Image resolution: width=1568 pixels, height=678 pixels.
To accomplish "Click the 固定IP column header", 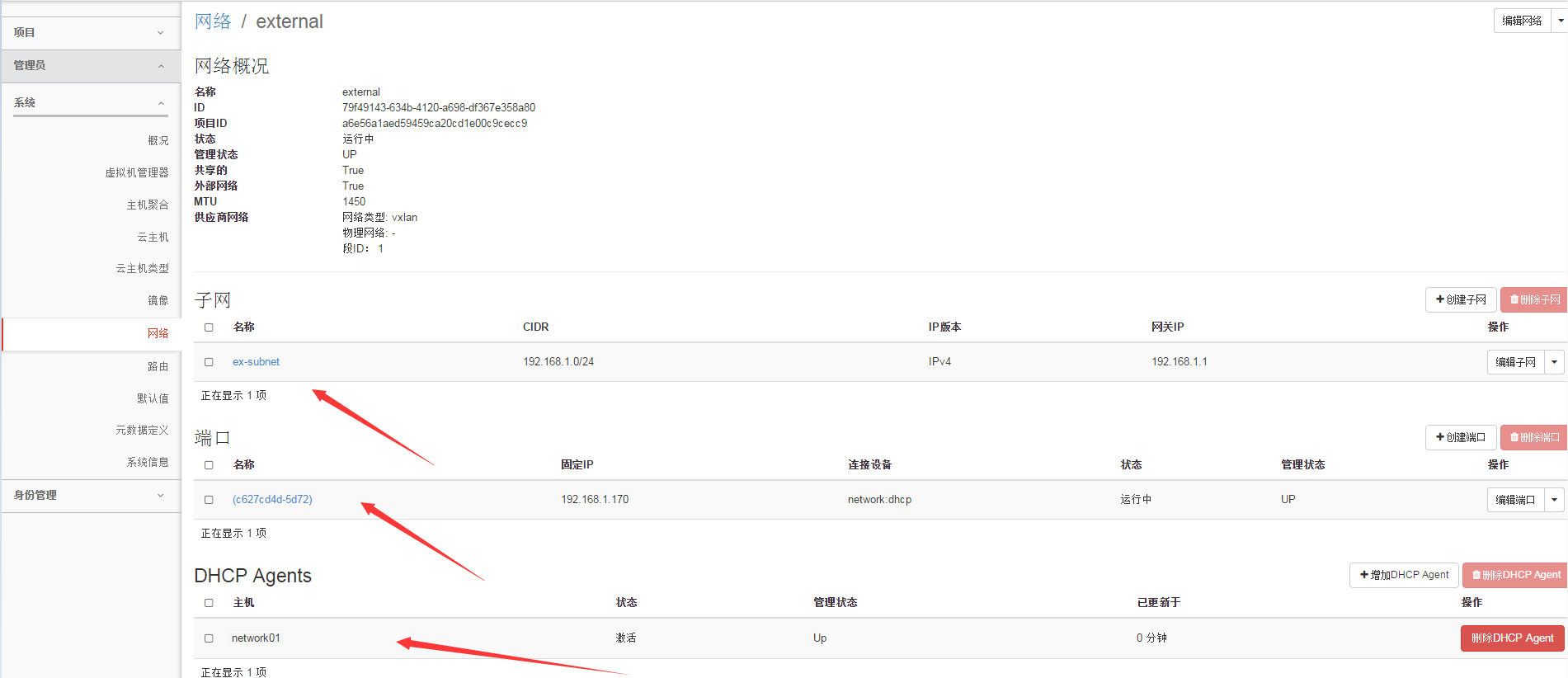I will click(577, 465).
